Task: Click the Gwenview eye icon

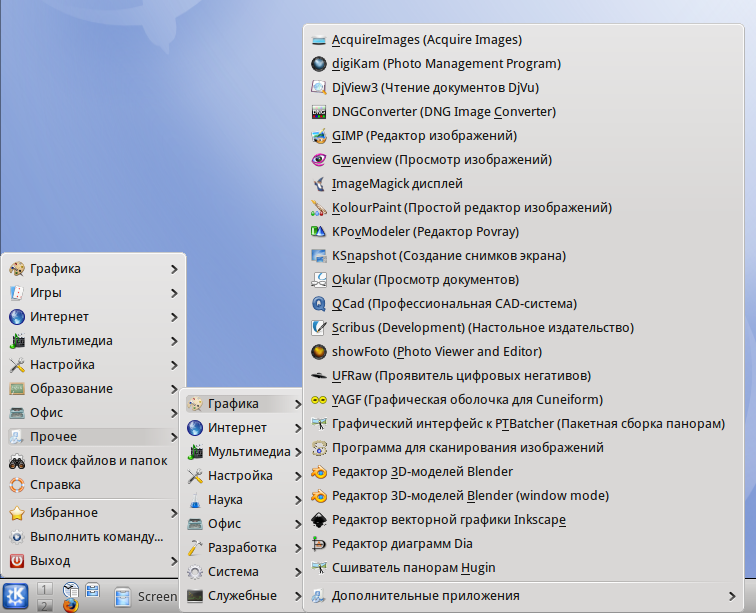Action: point(319,160)
